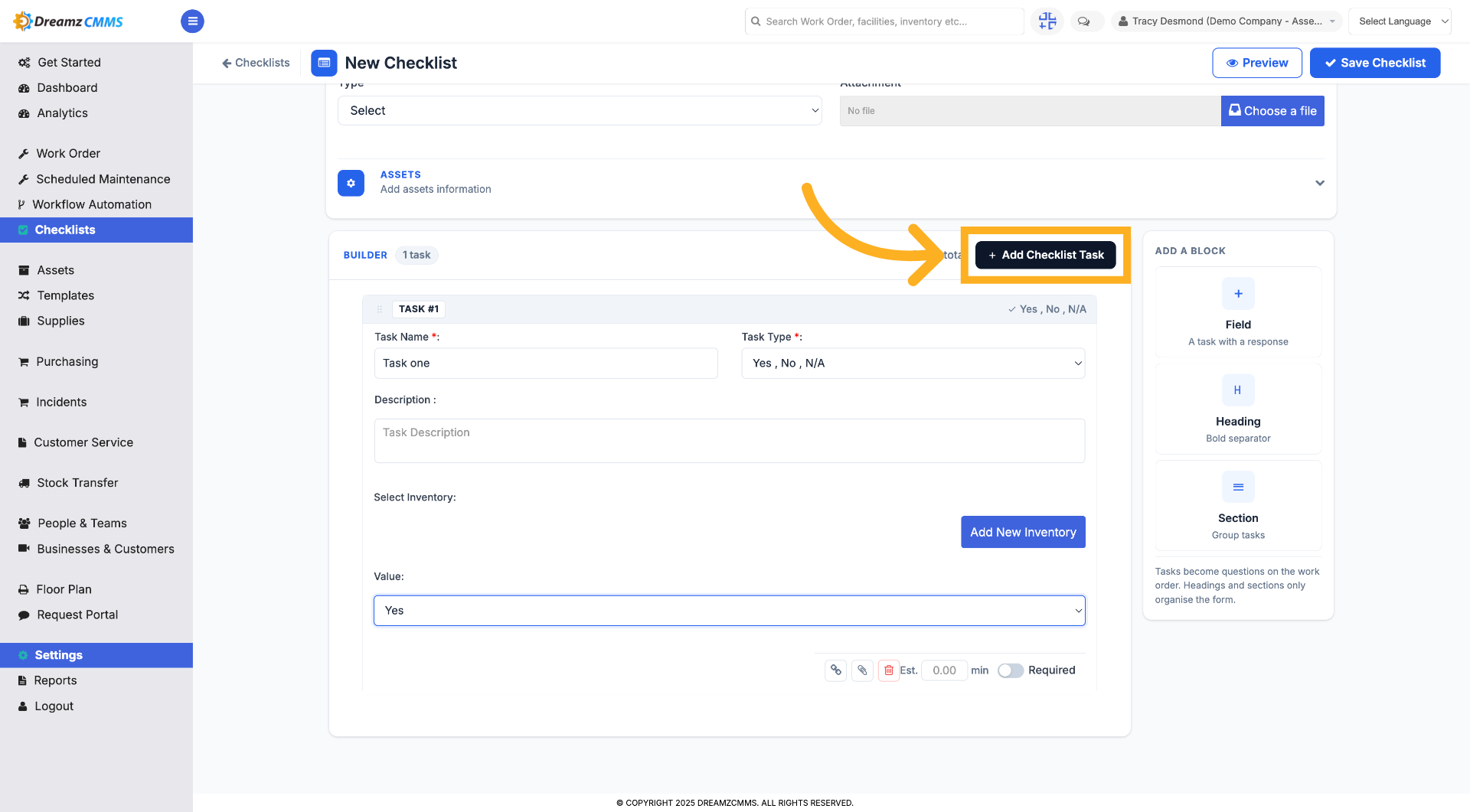Click the search magnifier icon

click(x=756, y=21)
